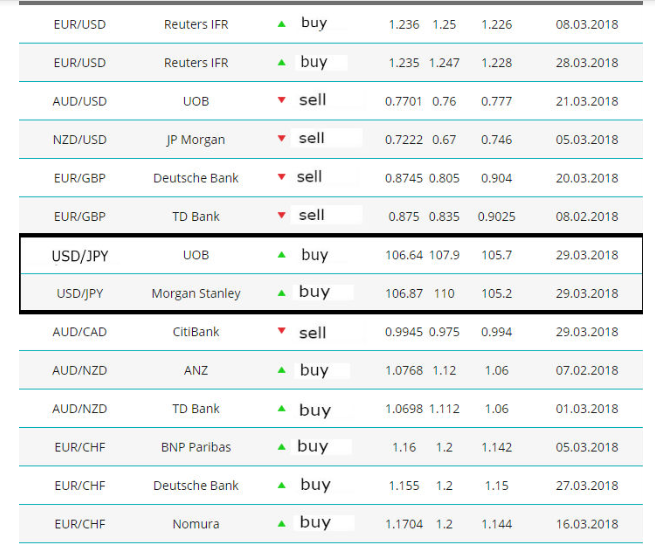Select the 0.9945 price value

[x=404, y=332]
